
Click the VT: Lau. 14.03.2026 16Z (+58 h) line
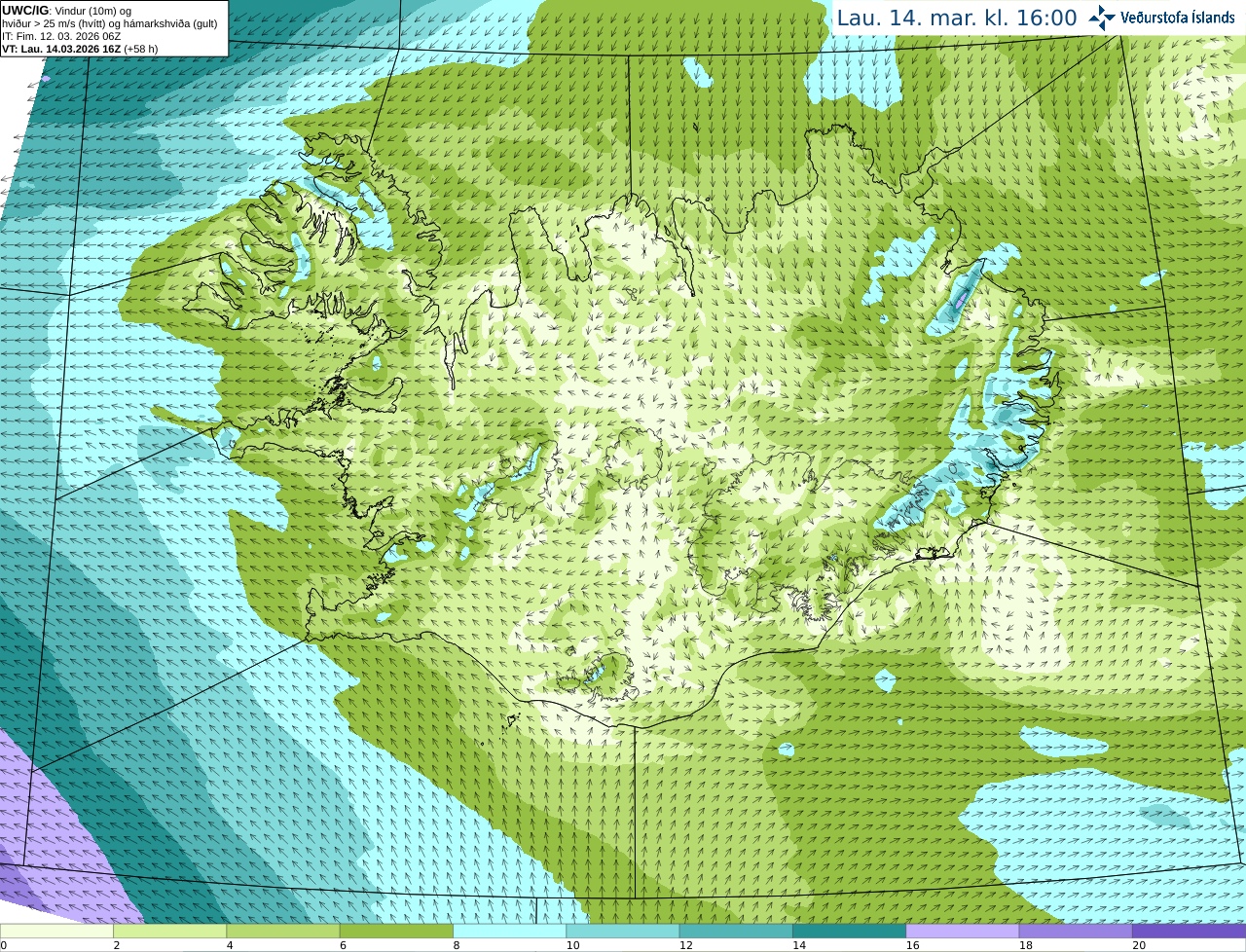[80, 49]
